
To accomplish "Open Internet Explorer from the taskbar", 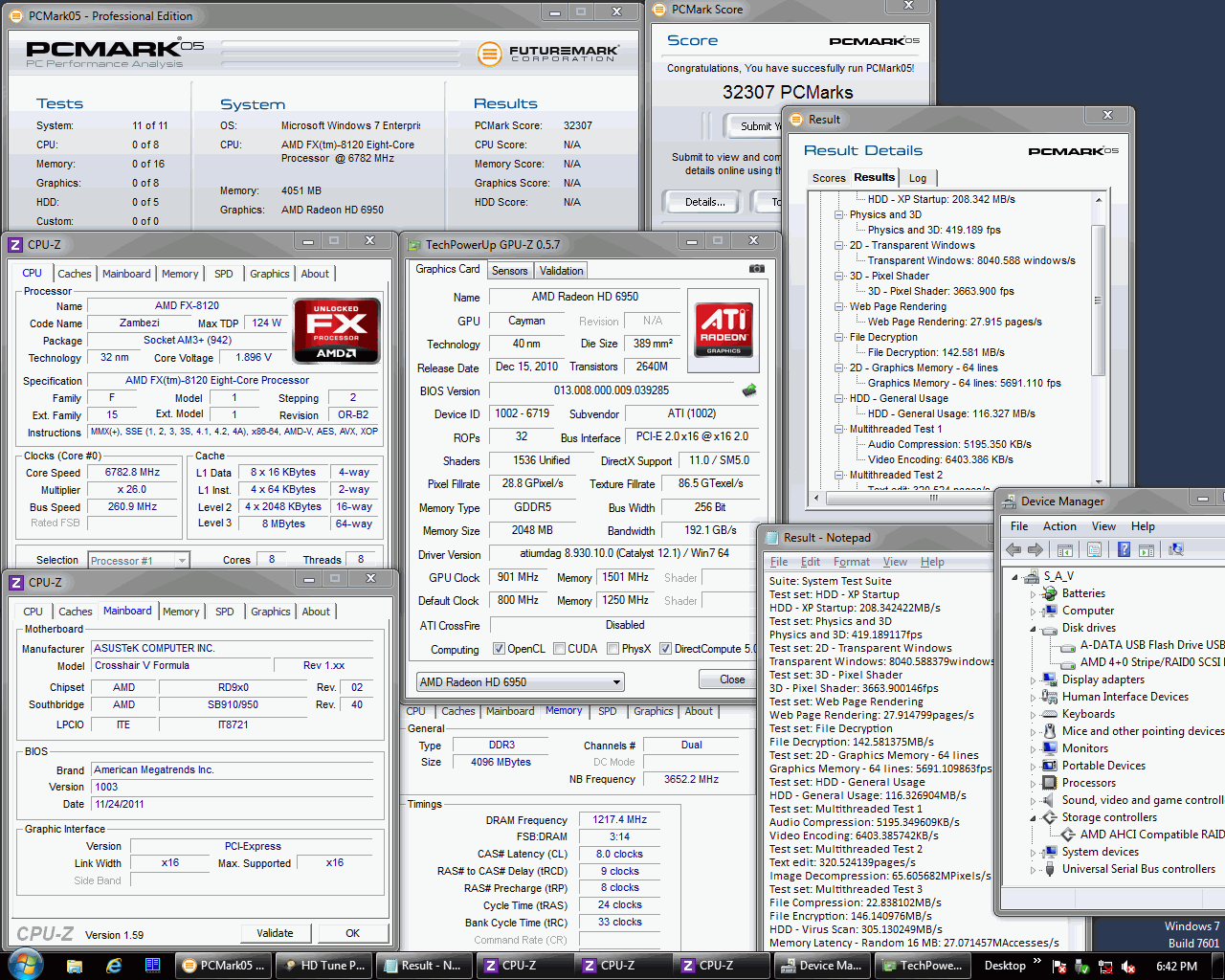I will point(114,966).
